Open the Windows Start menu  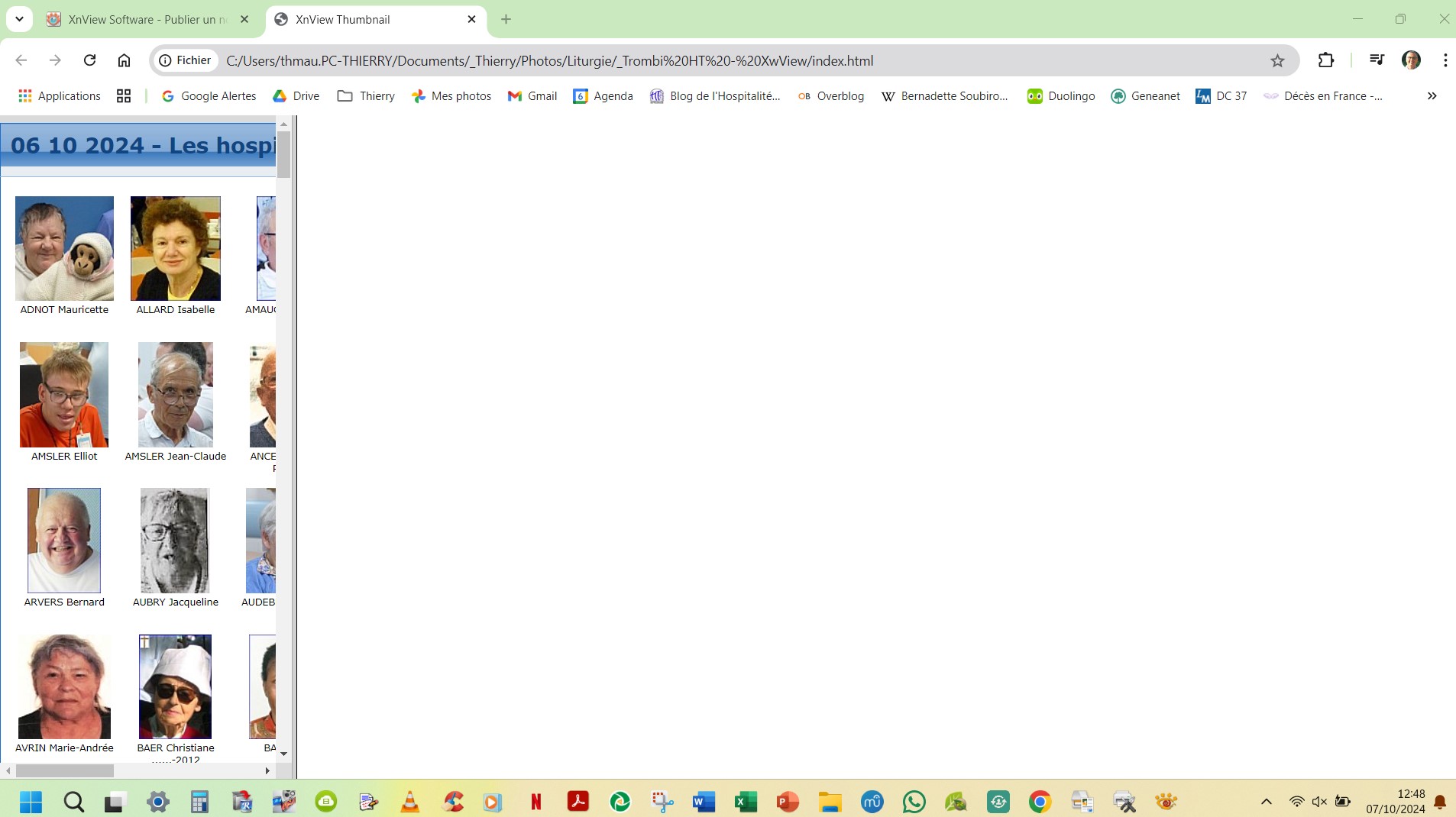point(31,802)
